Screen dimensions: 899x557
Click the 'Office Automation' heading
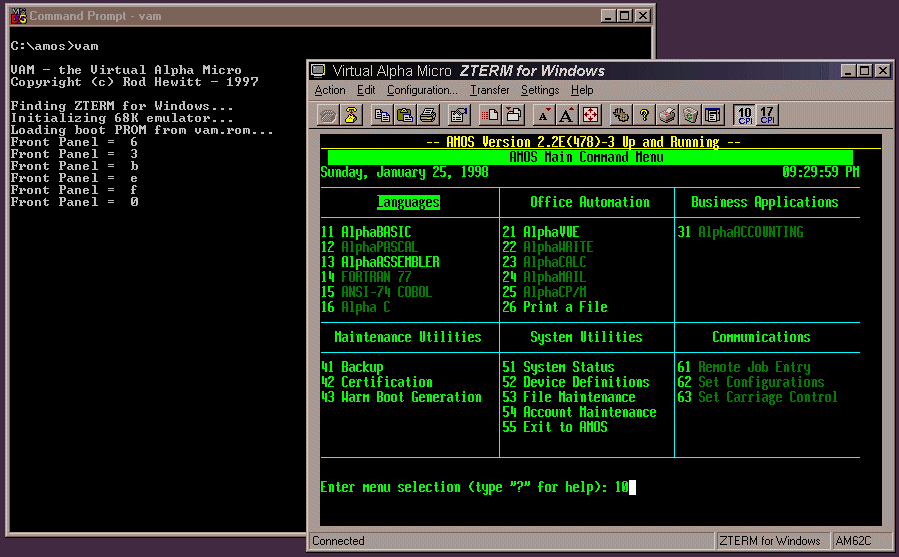point(589,202)
